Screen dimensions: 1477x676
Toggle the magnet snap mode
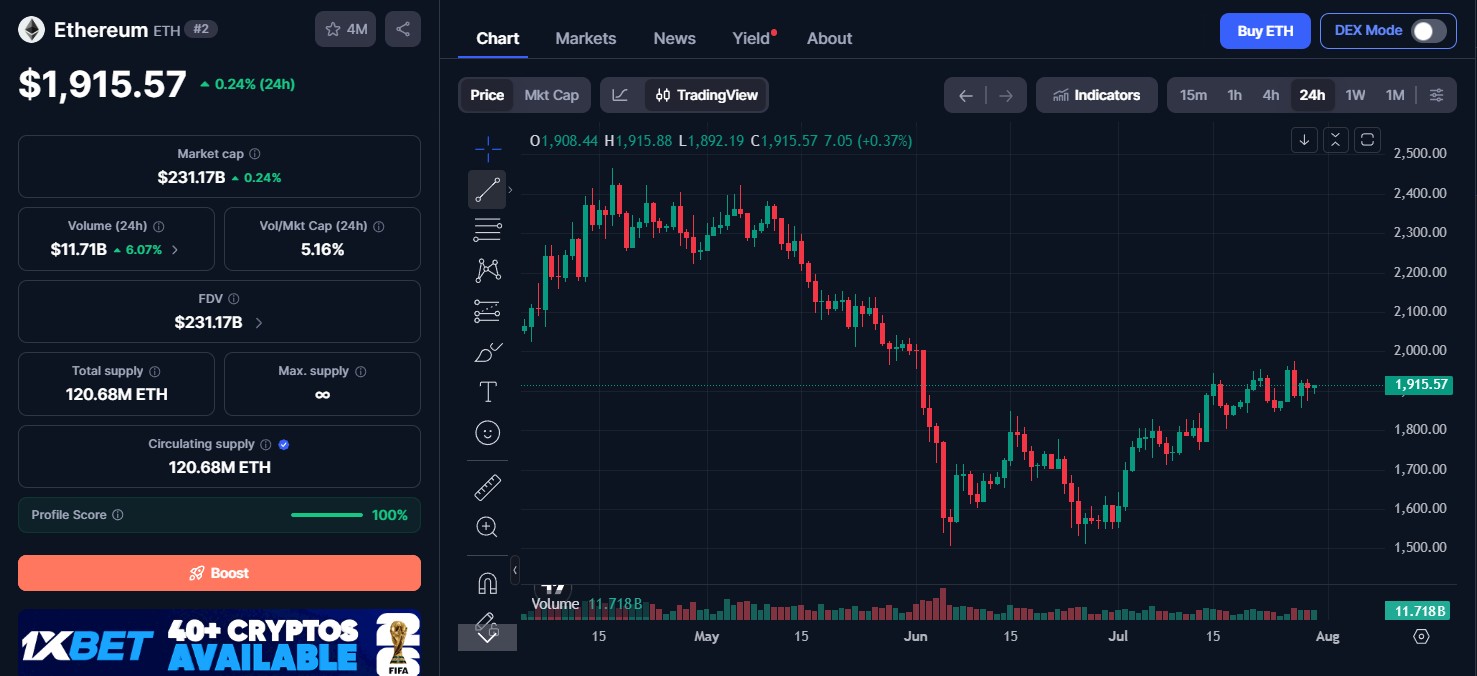tap(487, 583)
